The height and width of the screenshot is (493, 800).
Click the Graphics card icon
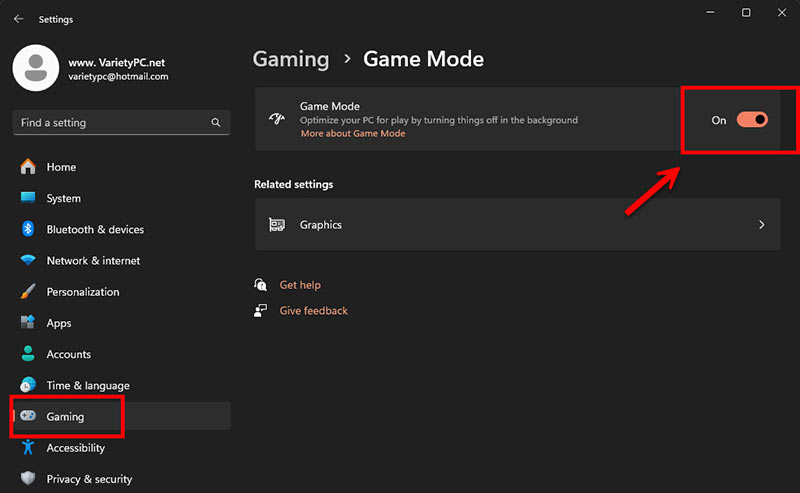[x=277, y=225]
